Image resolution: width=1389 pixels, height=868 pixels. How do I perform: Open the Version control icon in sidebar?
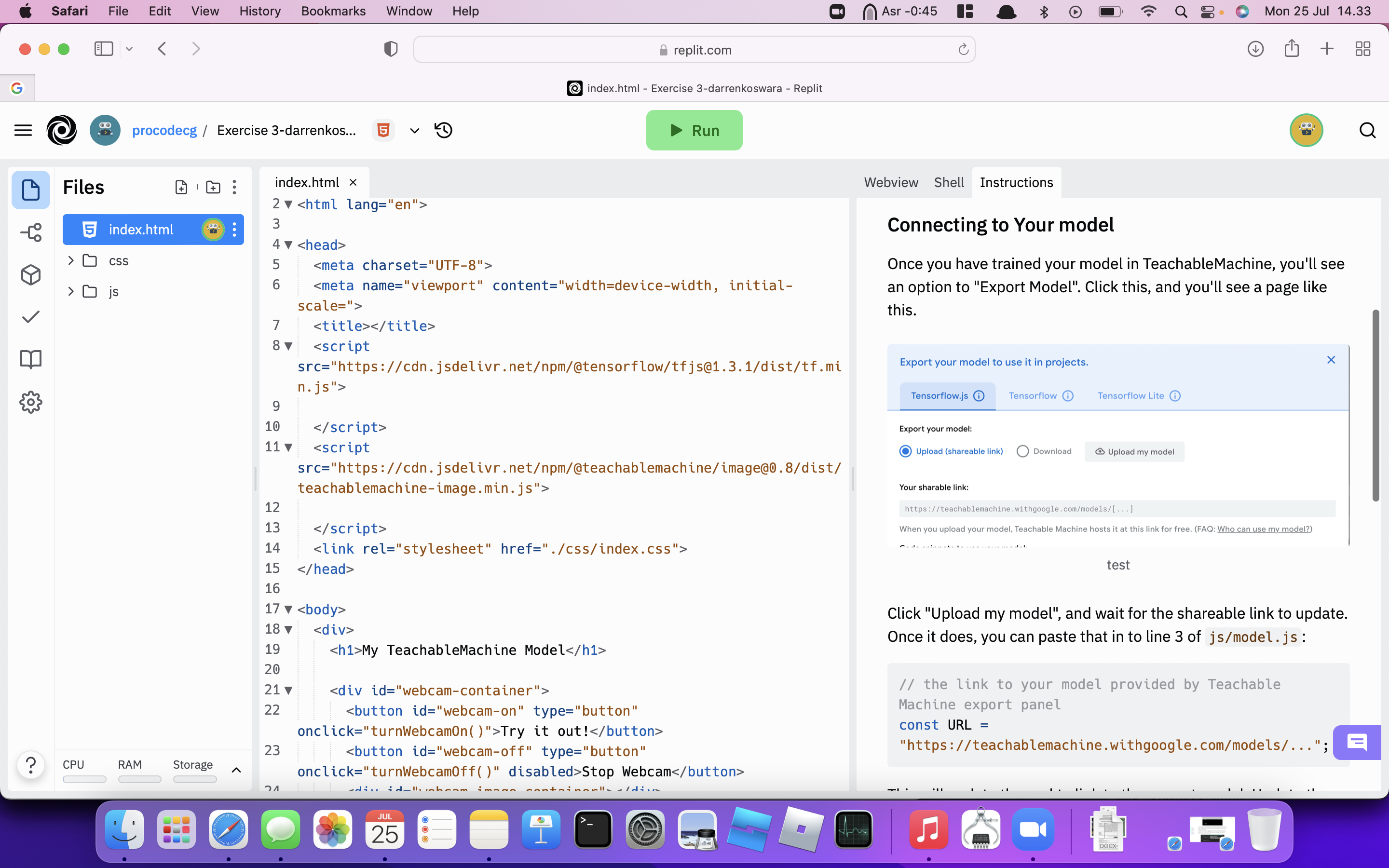[x=30, y=232]
